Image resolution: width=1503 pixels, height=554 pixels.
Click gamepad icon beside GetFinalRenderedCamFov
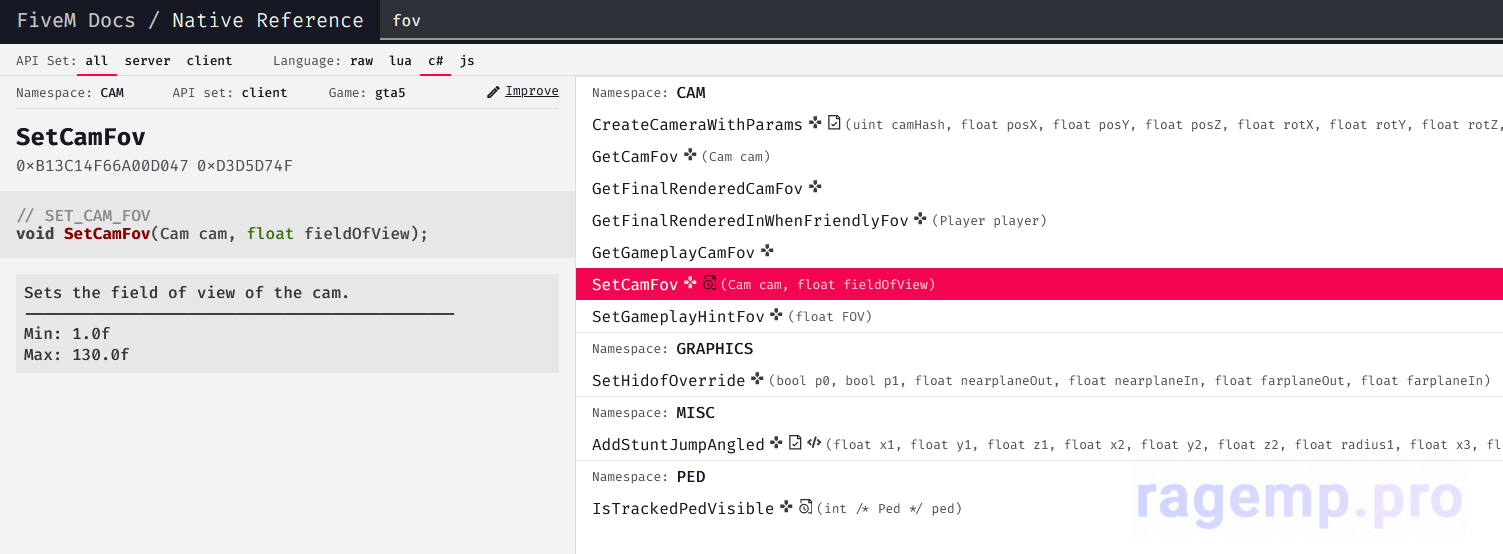click(815, 187)
